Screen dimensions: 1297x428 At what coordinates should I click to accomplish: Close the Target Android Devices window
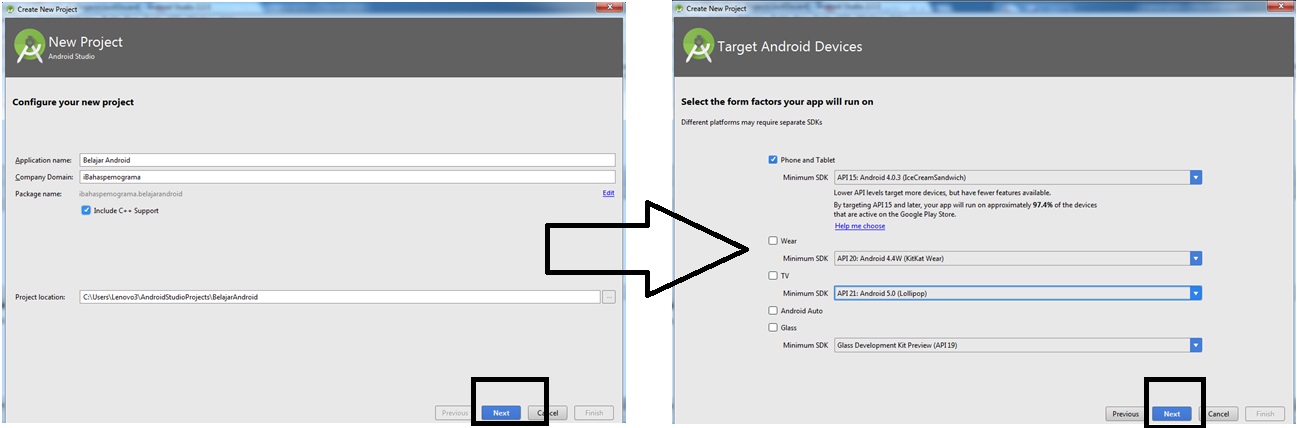coord(1281,7)
